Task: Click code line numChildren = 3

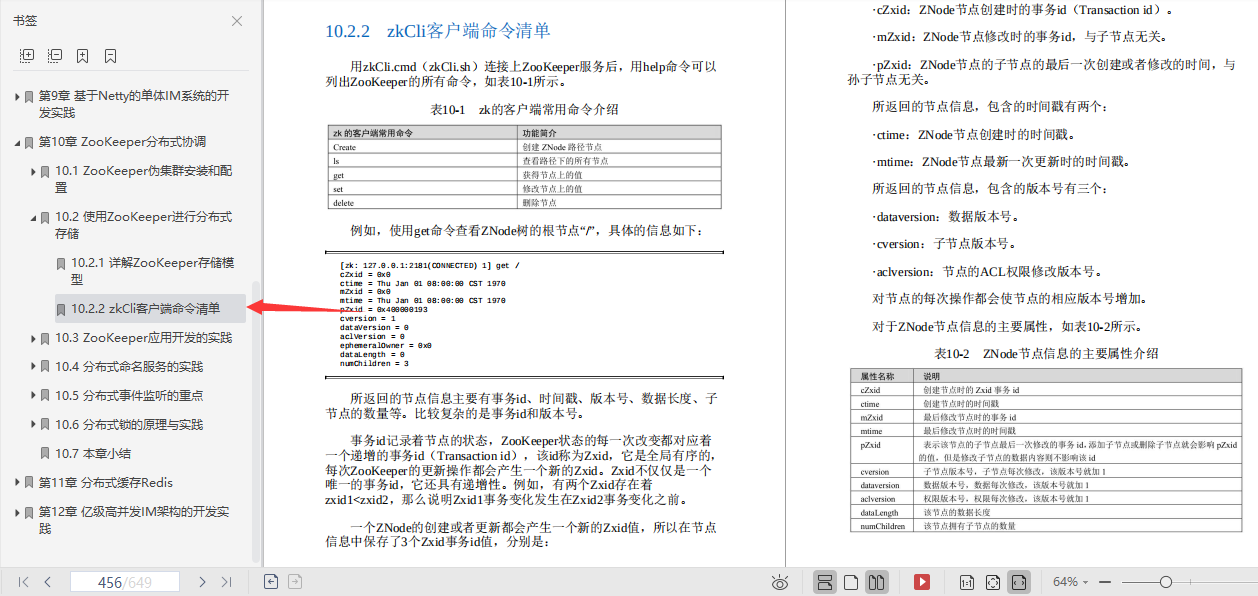Action: (x=375, y=364)
